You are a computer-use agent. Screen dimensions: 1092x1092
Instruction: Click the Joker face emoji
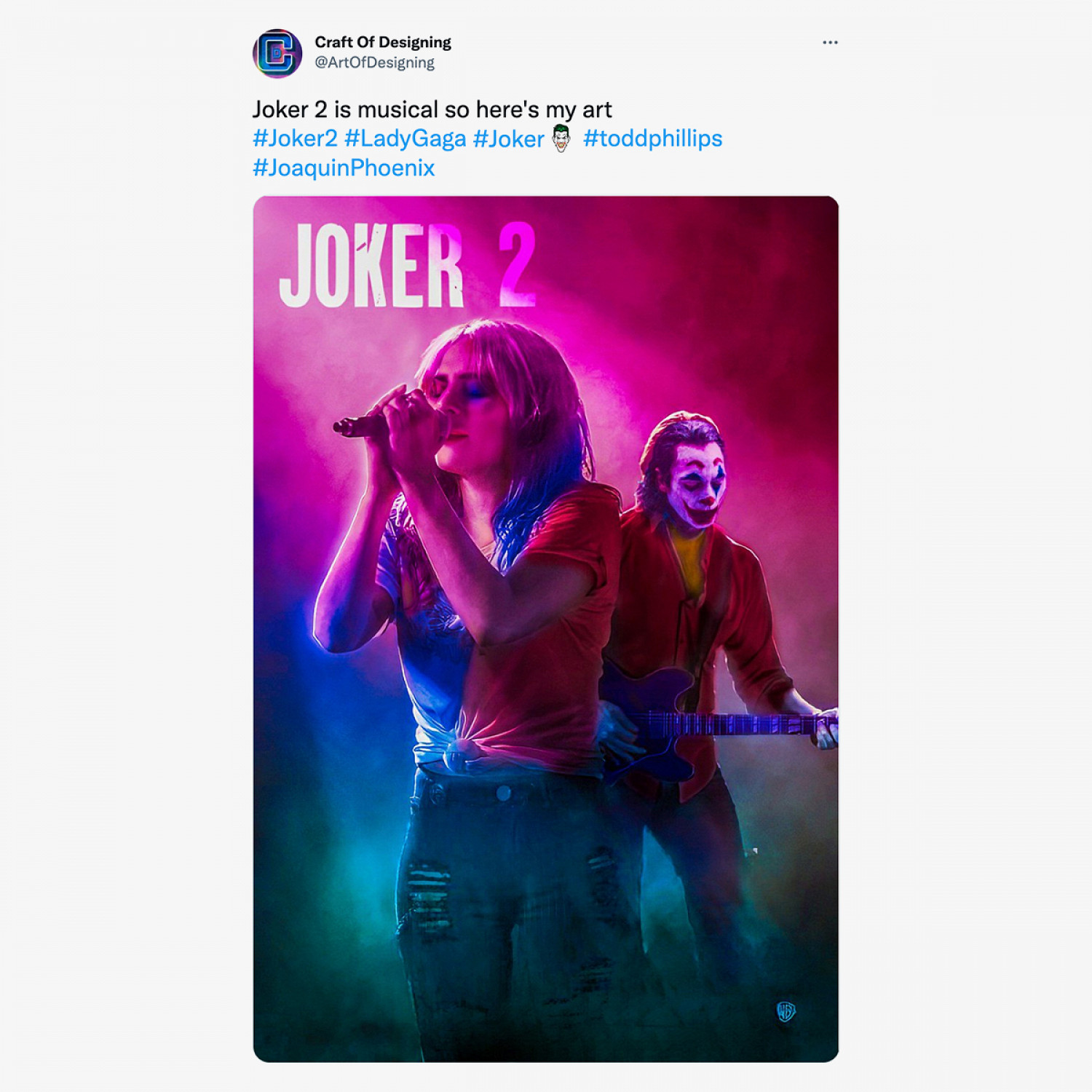click(x=561, y=138)
